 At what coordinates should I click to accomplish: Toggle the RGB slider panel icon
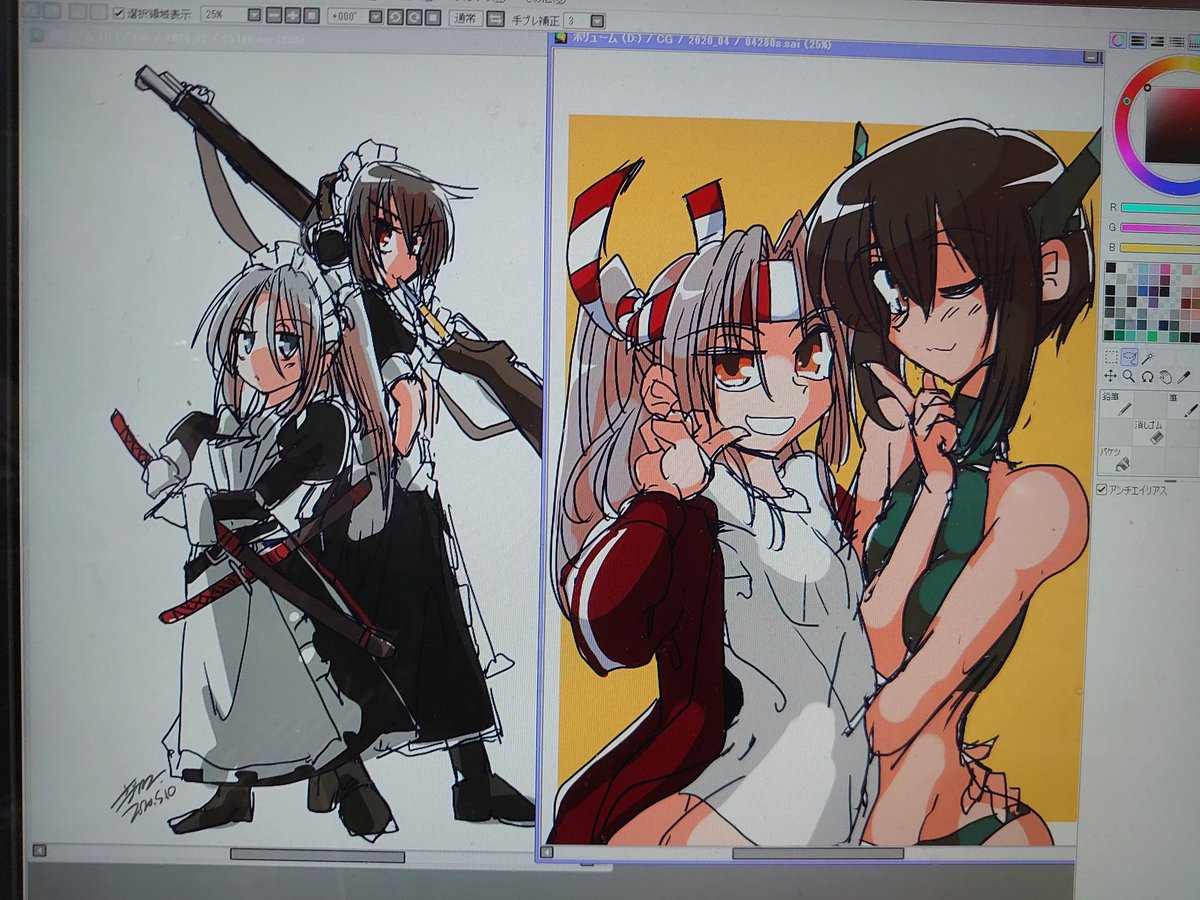point(1137,41)
